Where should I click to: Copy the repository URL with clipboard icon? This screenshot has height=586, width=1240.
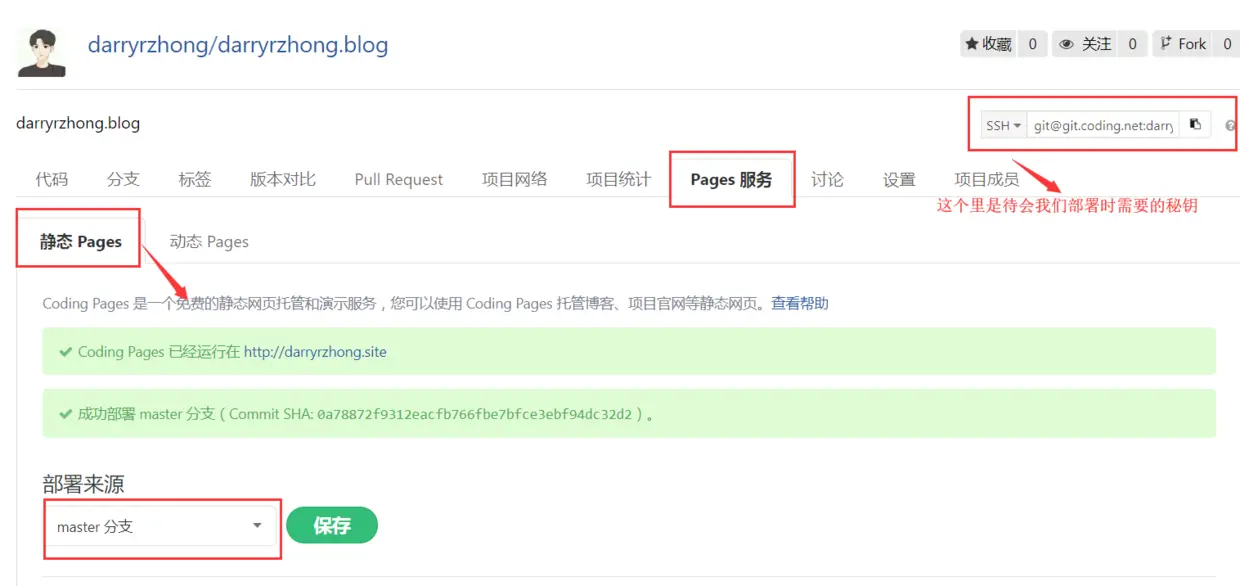click(1195, 125)
